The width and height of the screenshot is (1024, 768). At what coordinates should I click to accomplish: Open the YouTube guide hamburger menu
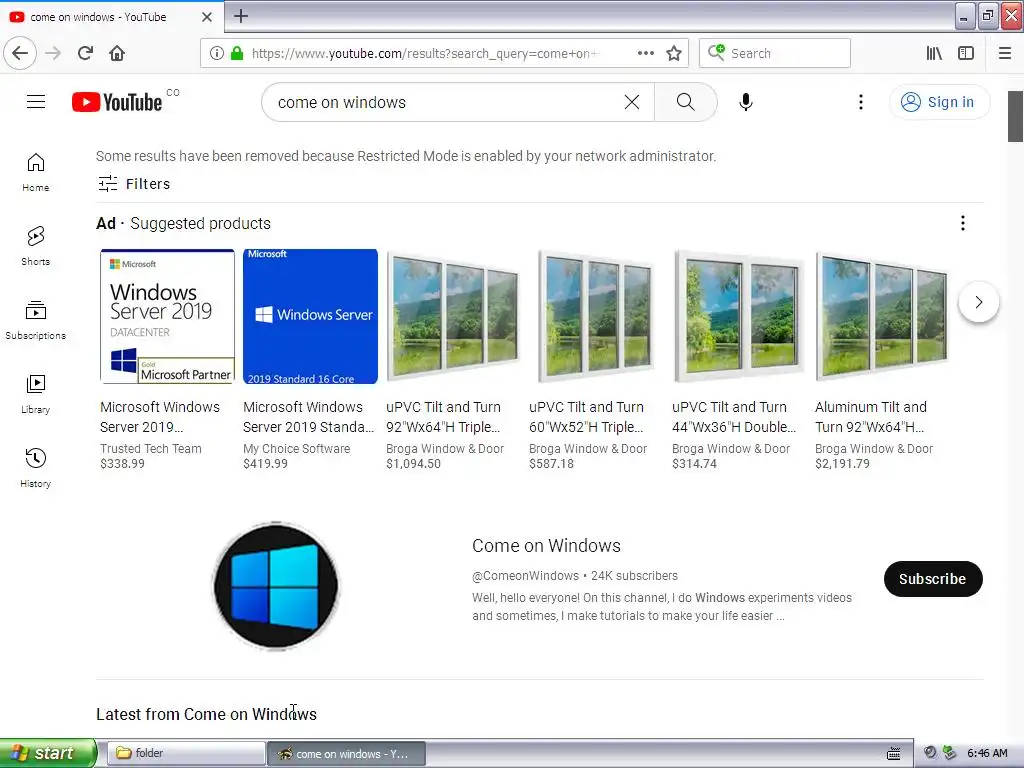point(36,102)
